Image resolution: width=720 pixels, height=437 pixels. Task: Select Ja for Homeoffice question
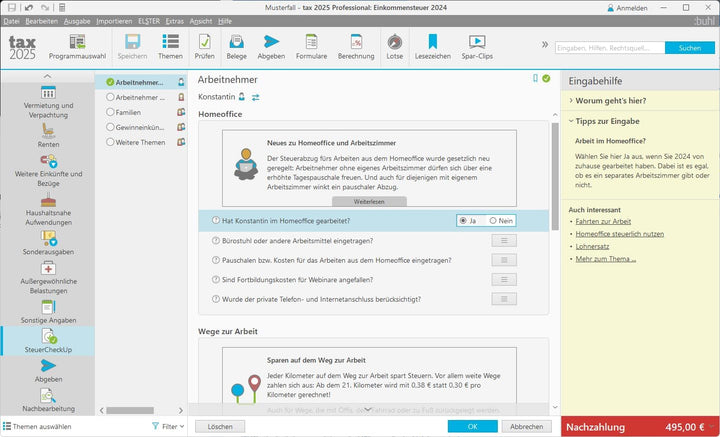[467, 221]
